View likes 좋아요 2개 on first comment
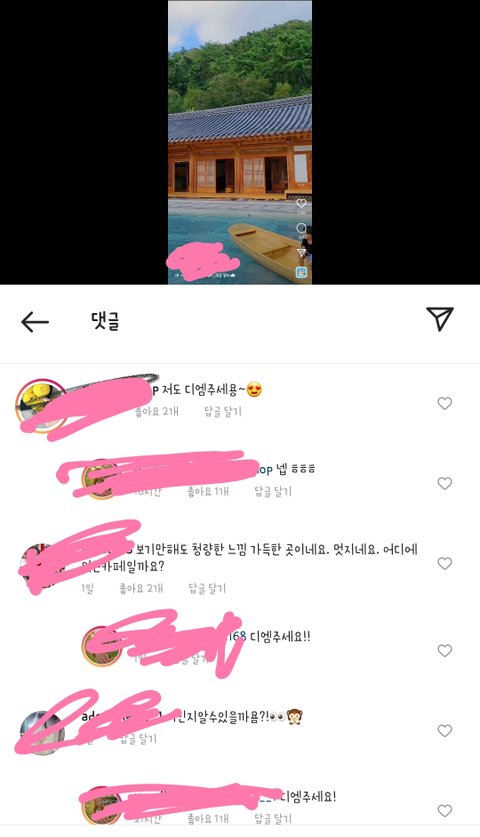480x837 pixels. pos(156,412)
